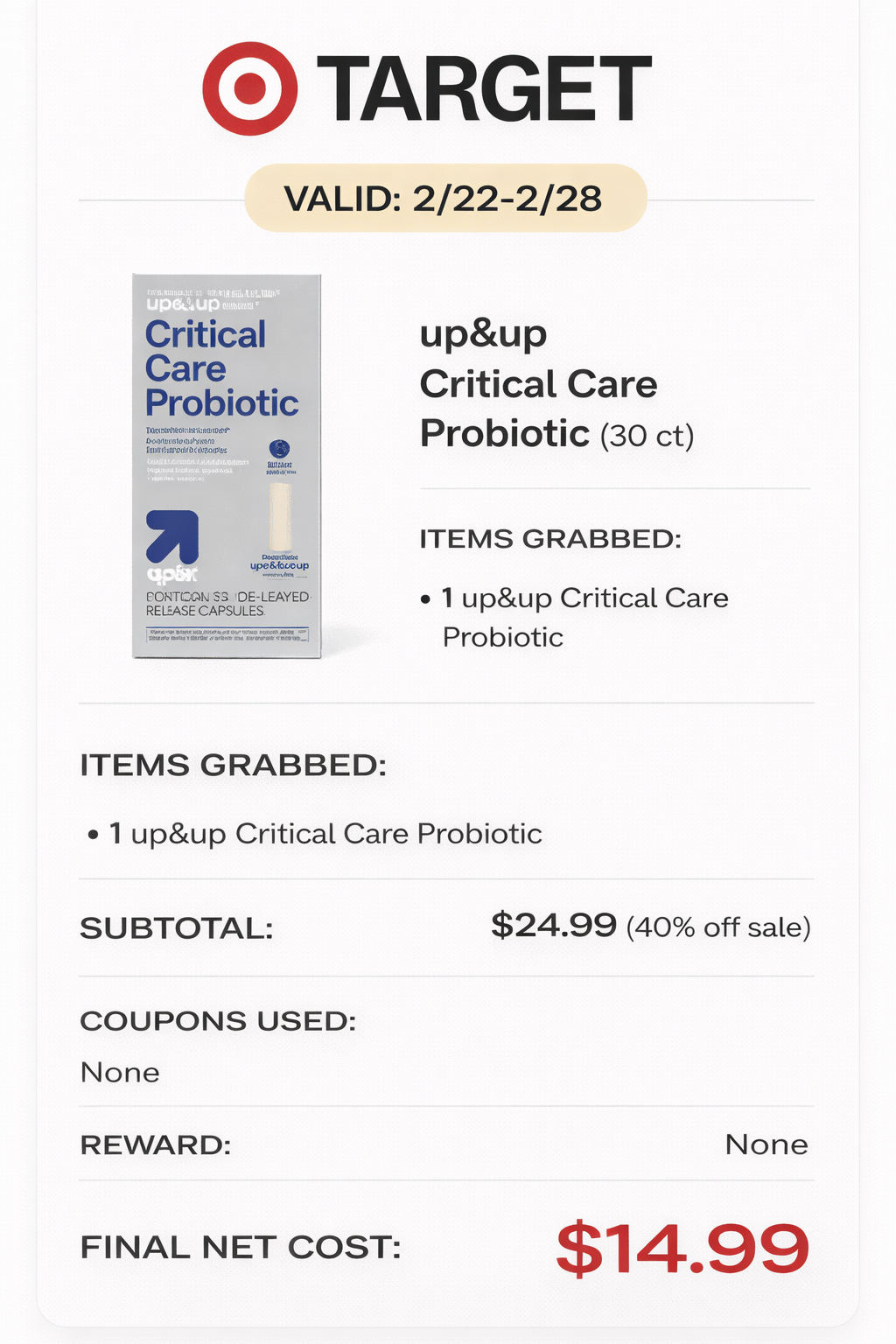This screenshot has width=896, height=1344.
Task: Click the None value next to REWARD
Action: pyautogui.click(x=766, y=1144)
